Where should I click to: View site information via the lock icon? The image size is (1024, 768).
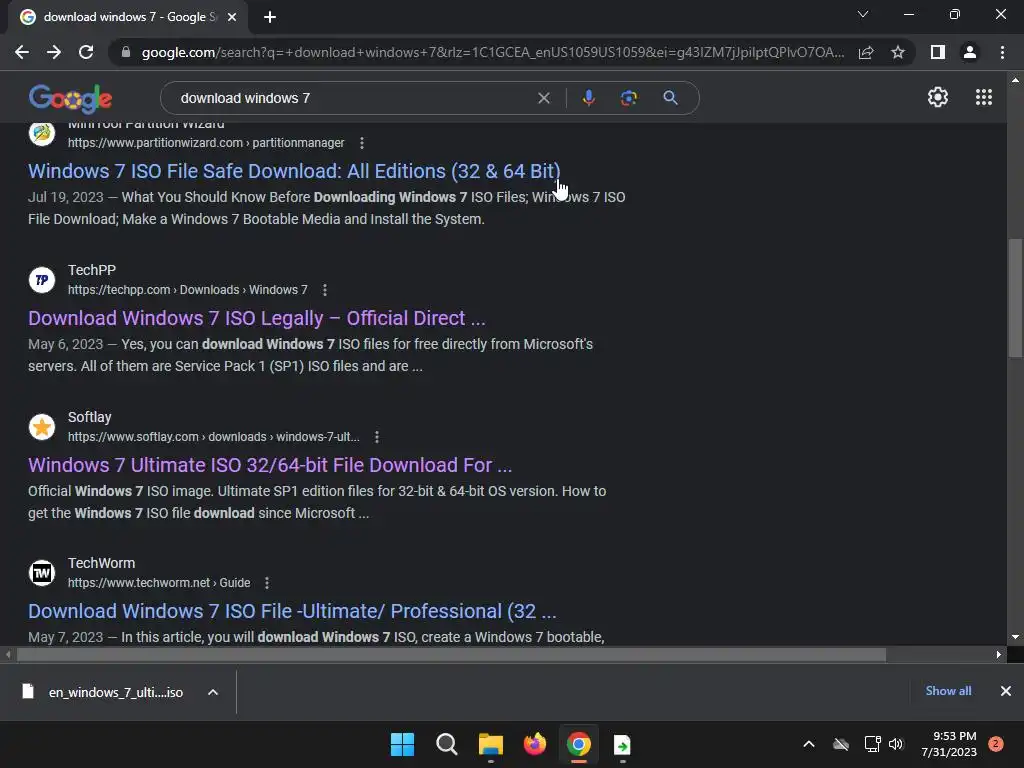coord(126,52)
